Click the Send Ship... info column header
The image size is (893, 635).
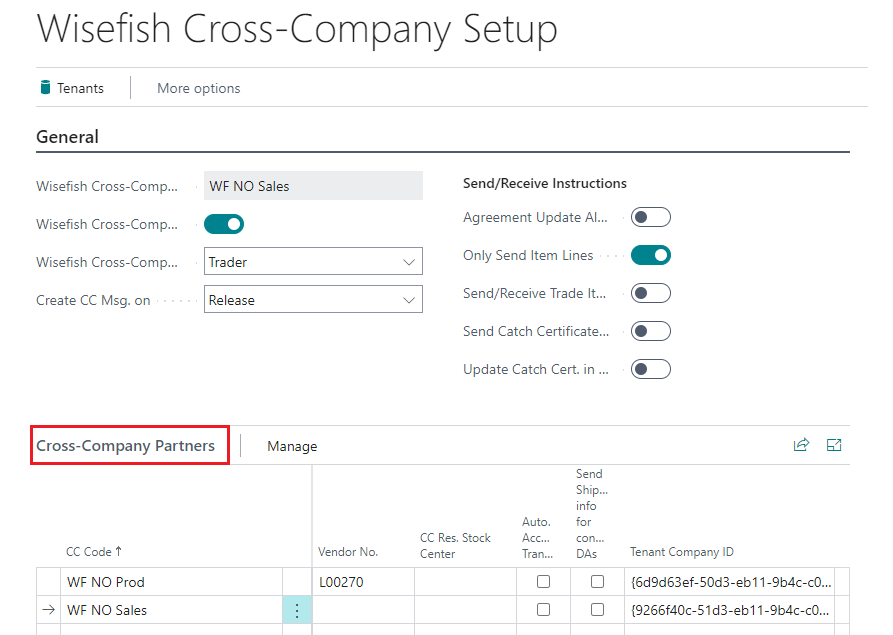coord(592,514)
